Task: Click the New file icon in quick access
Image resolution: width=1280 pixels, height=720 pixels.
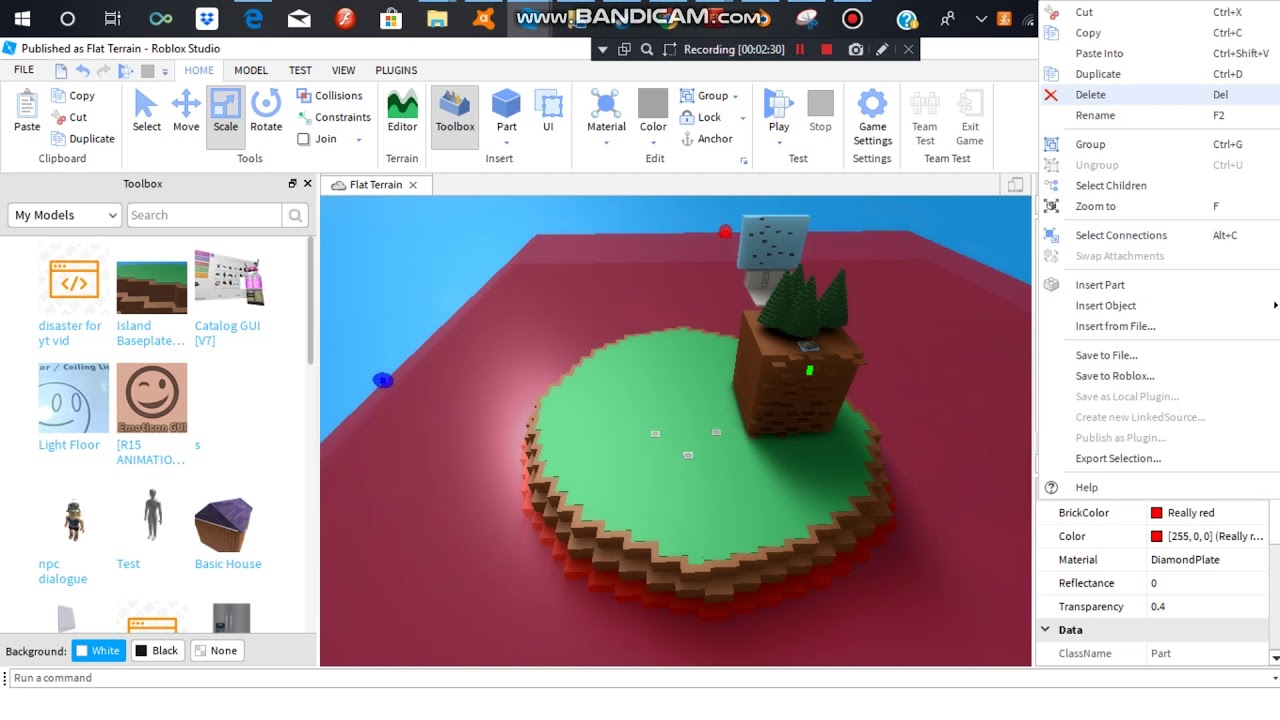Action: pos(61,71)
